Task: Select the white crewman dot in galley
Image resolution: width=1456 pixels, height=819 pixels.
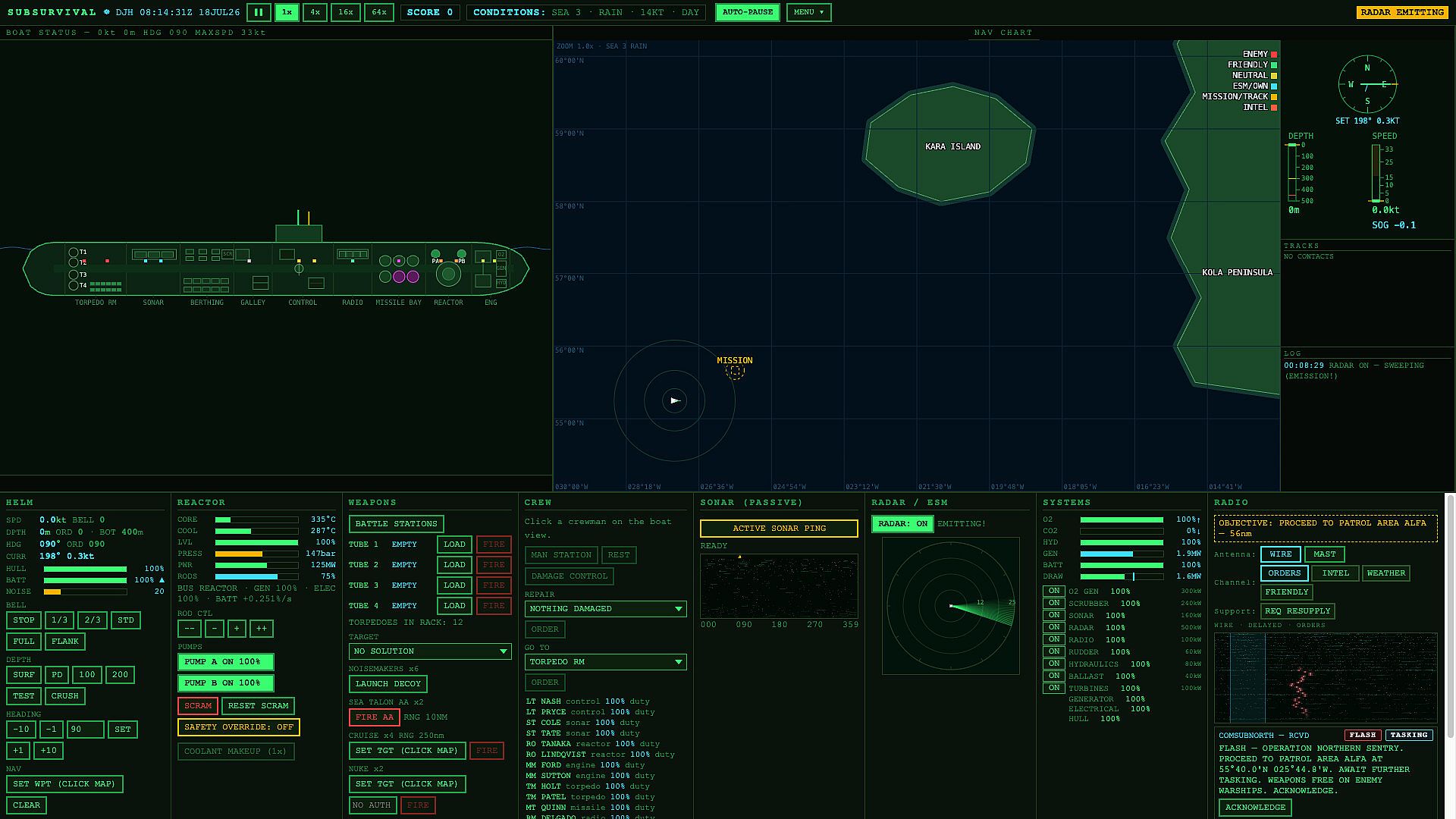Action: (249, 261)
